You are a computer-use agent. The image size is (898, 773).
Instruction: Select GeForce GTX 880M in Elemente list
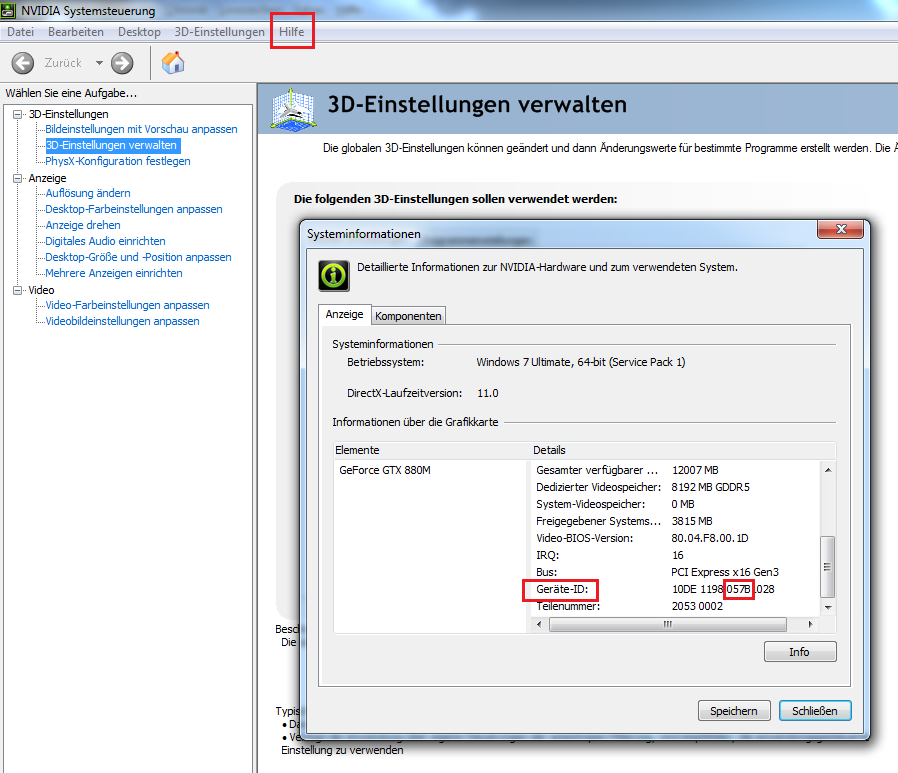point(385,471)
